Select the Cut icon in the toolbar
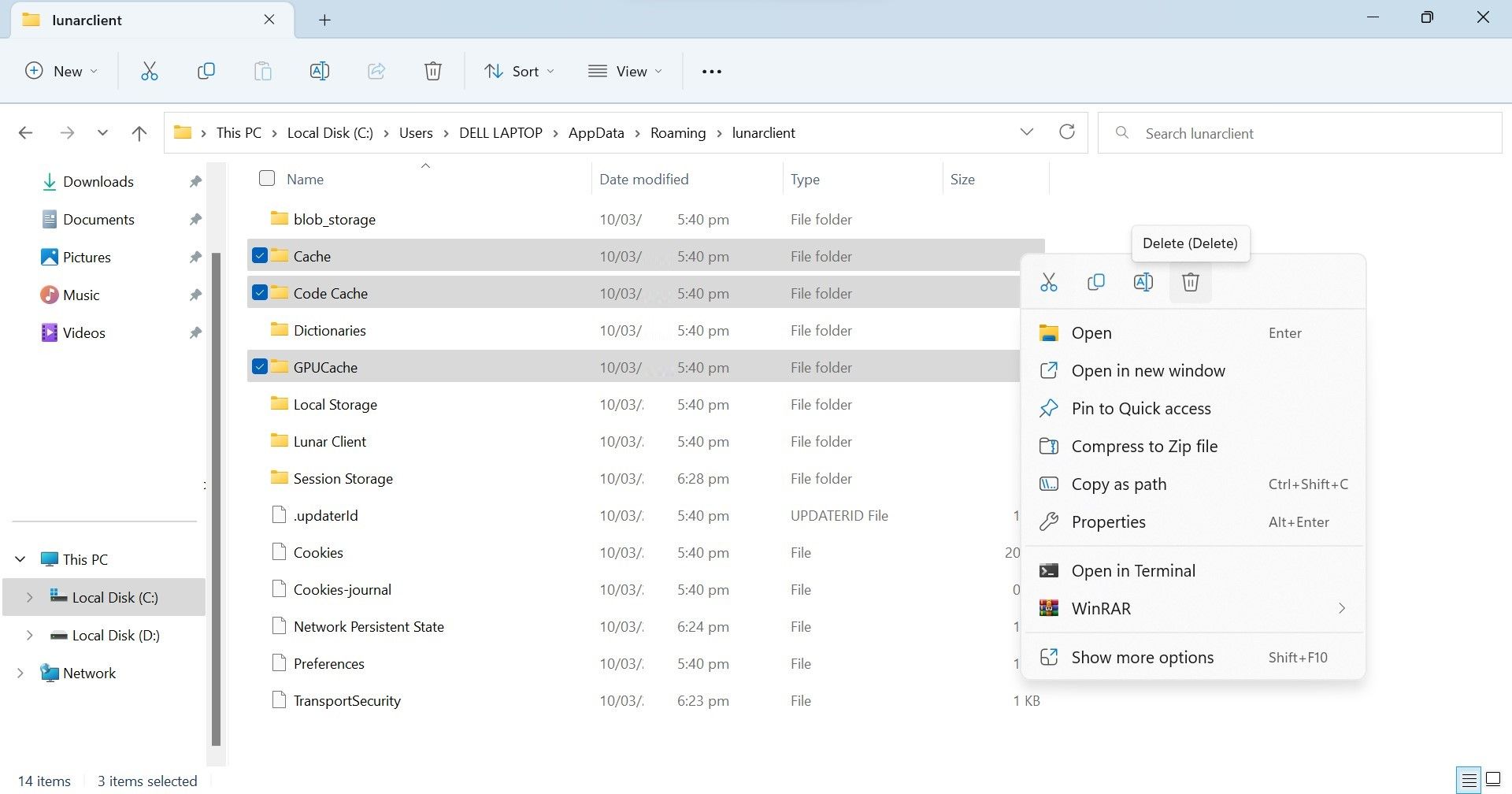The width and height of the screenshot is (1512, 794). click(x=150, y=71)
